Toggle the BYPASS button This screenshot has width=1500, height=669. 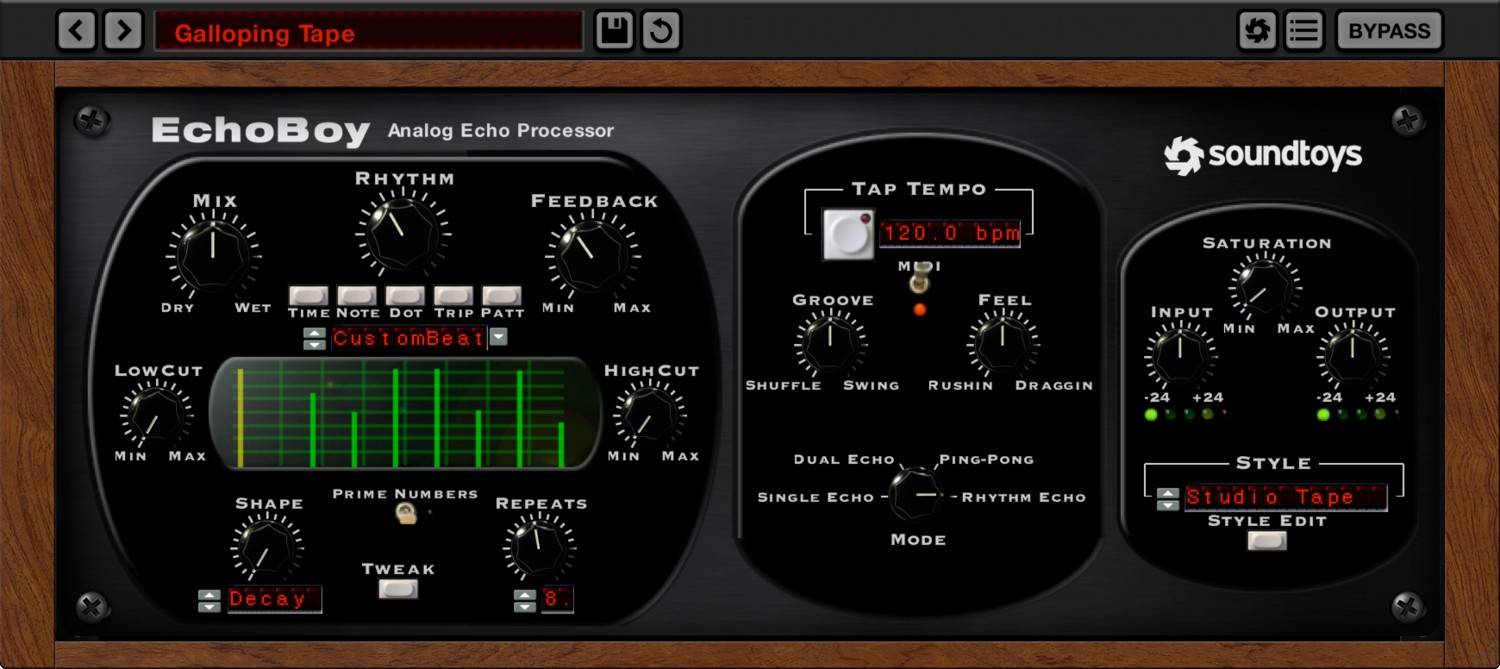(1388, 31)
